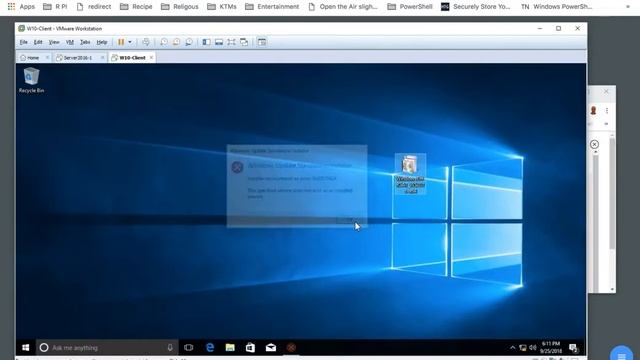Click the Windows PowerShell TN bookmark
This screenshot has width=640, height=360.
click(x=557, y=7)
